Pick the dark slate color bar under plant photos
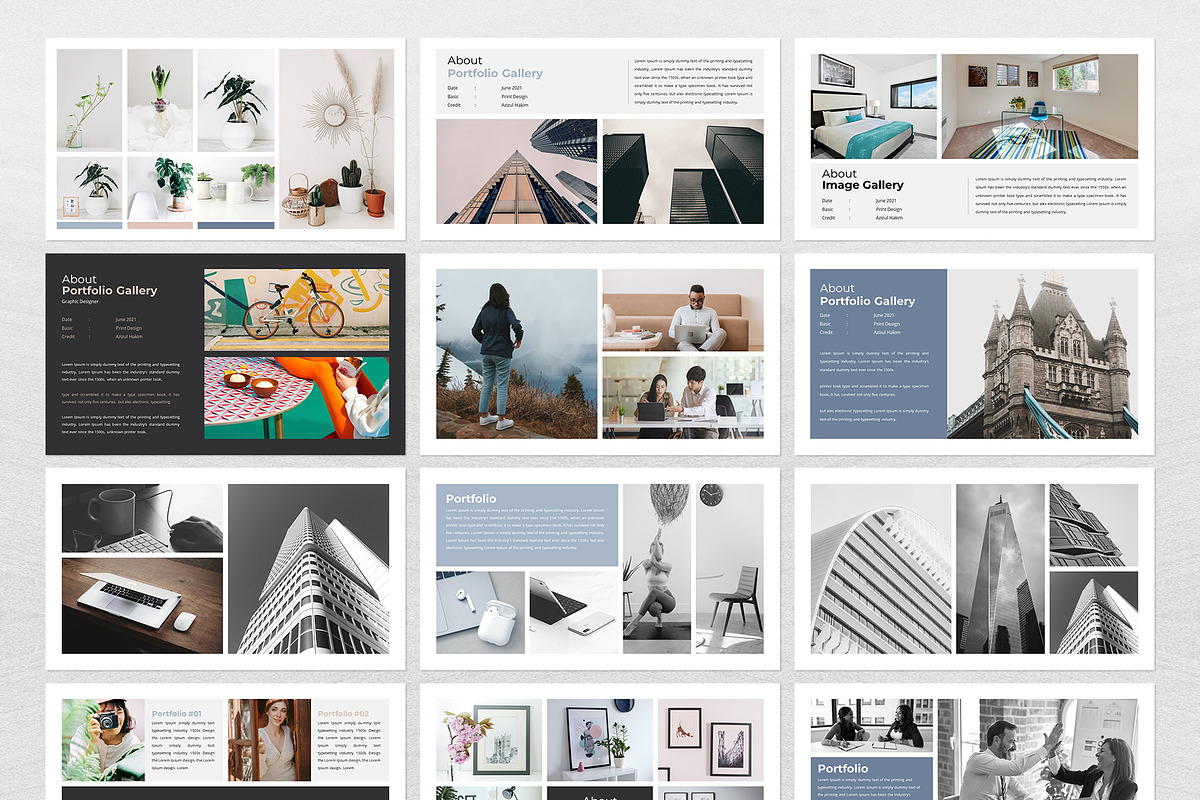 click(236, 225)
